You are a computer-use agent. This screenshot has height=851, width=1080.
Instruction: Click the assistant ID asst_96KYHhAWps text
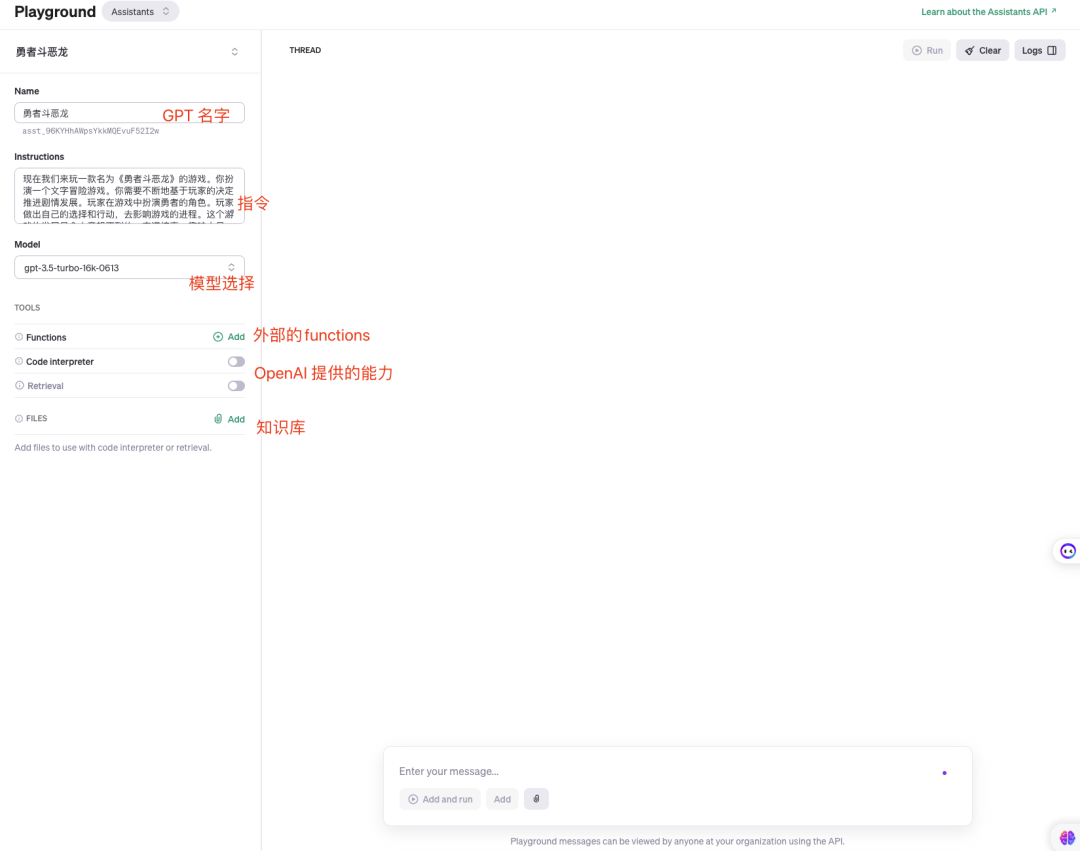pyautogui.click(x=90, y=131)
